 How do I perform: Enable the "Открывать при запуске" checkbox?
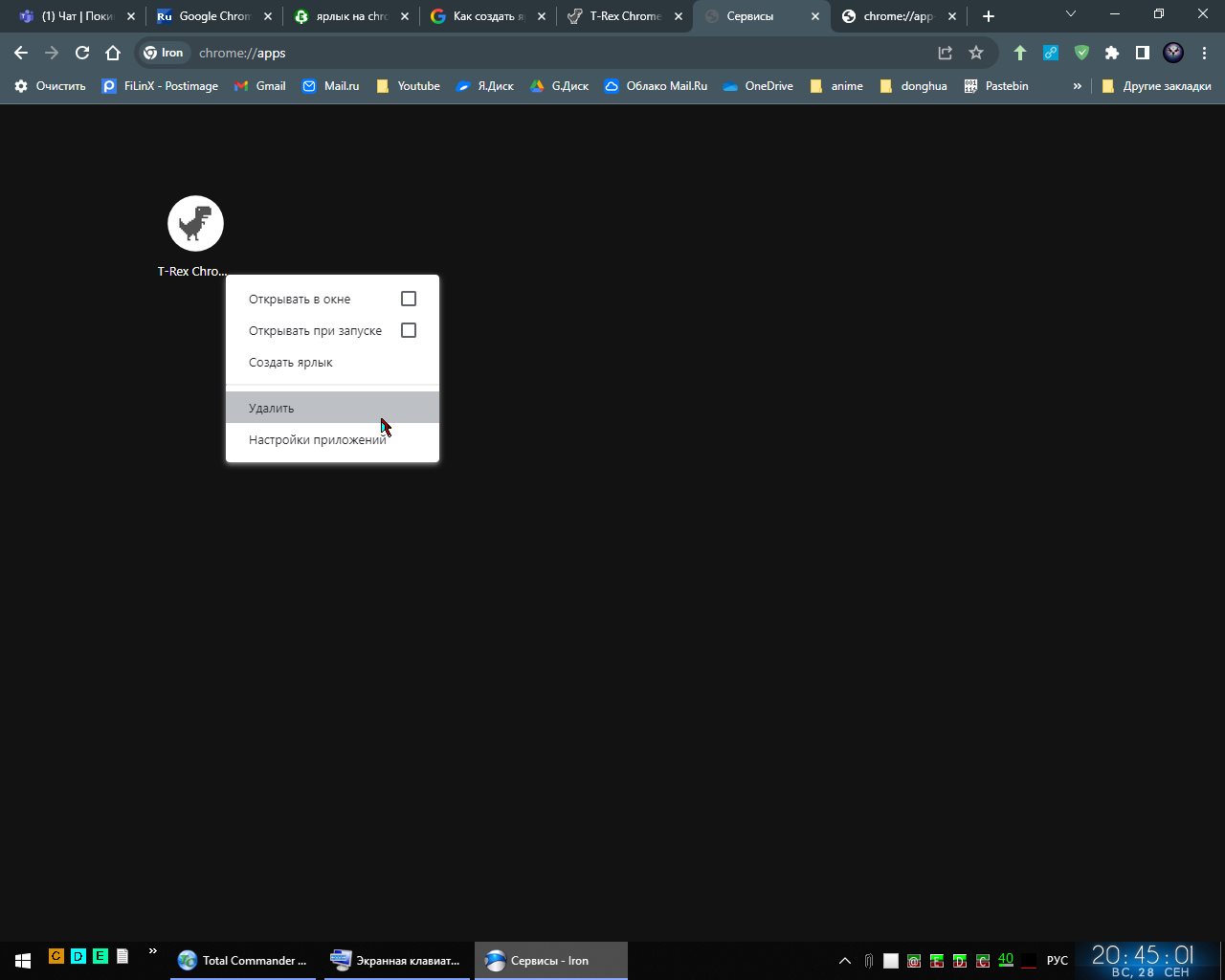[x=409, y=330]
